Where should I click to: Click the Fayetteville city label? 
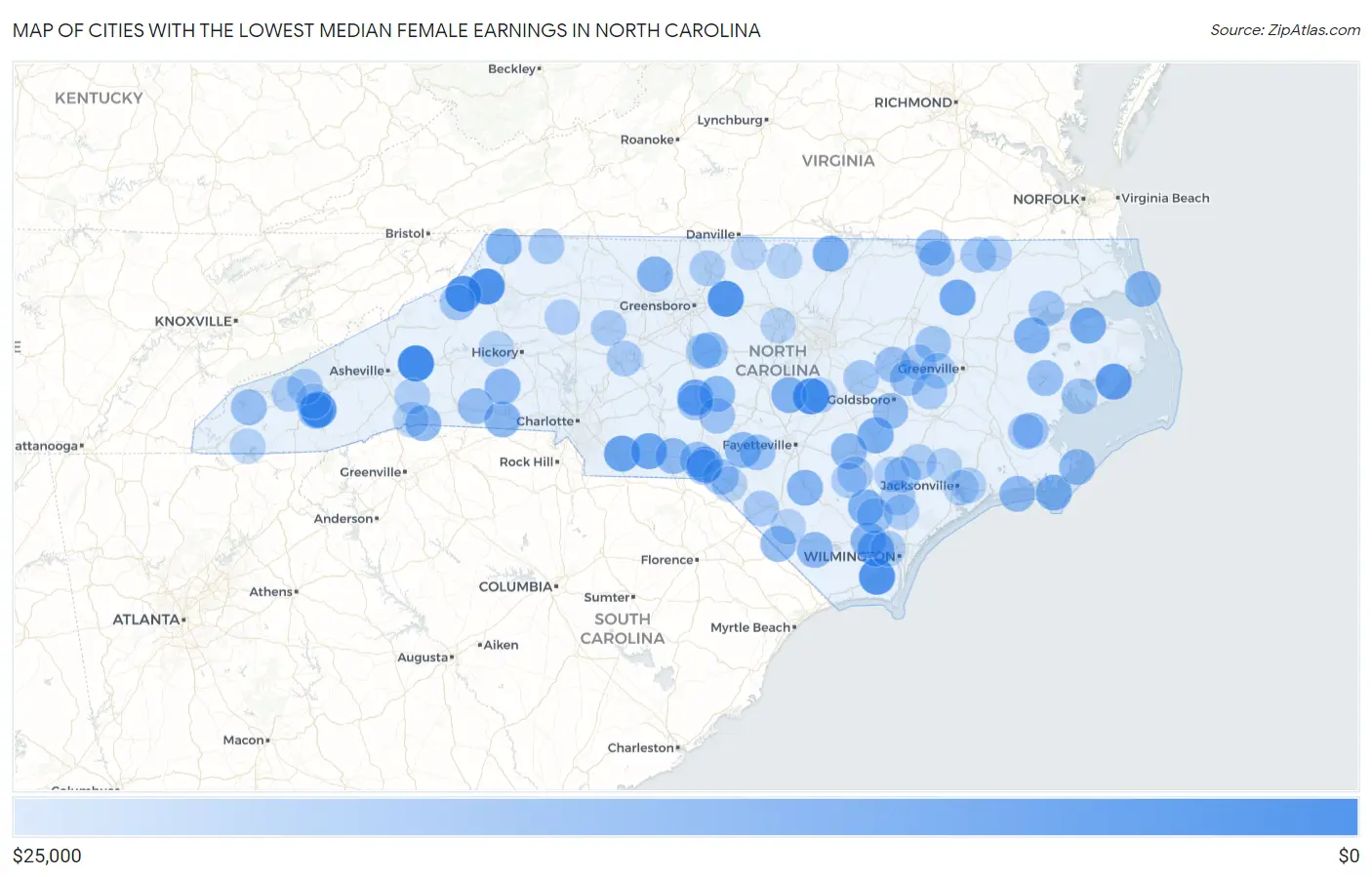tap(757, 445)
